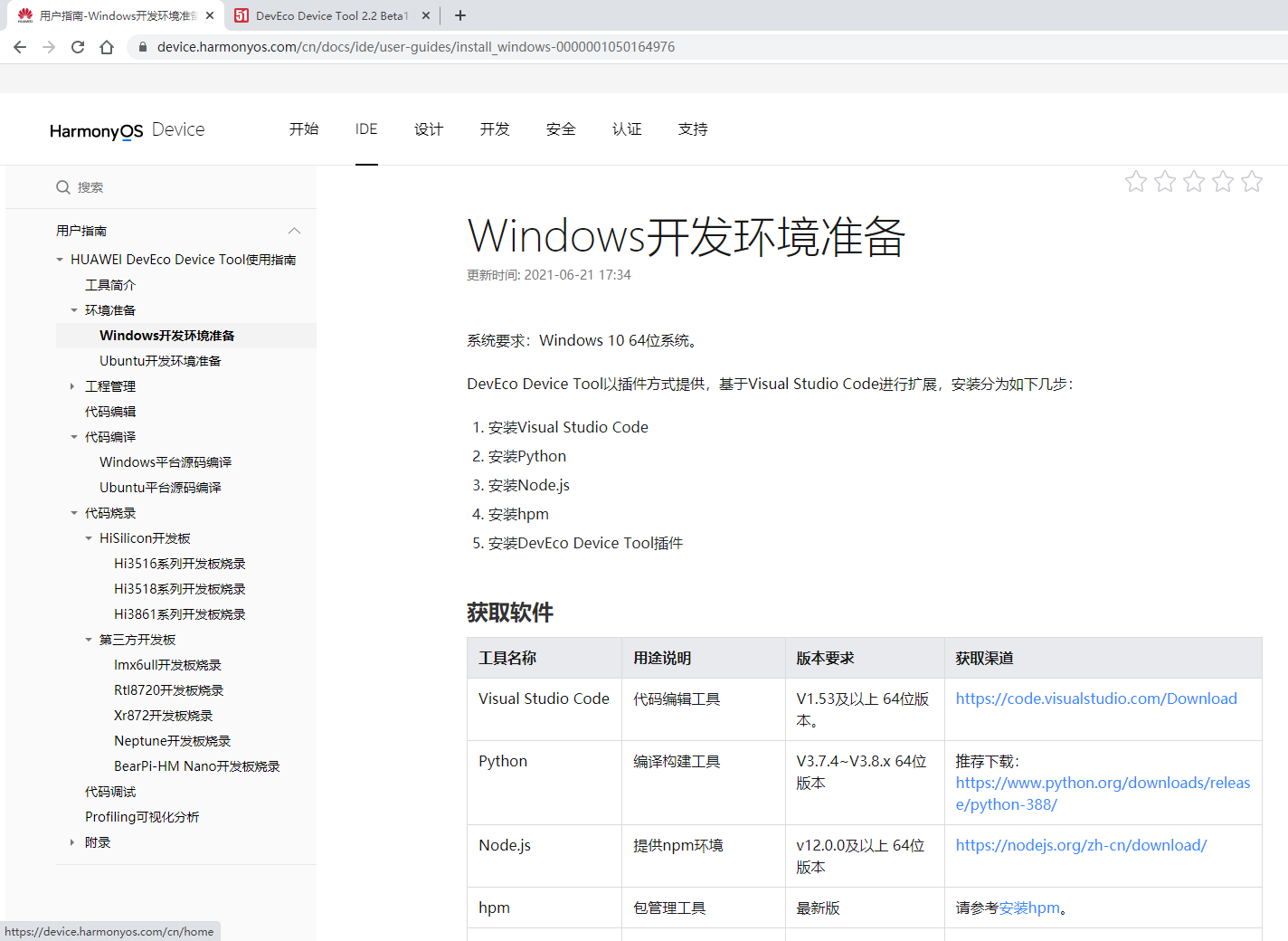The width and height of the screenshot is (1288, 941).
Task: Open Hi3518系列开发板烧录 sidebar entry
Action: coord(180,589)
